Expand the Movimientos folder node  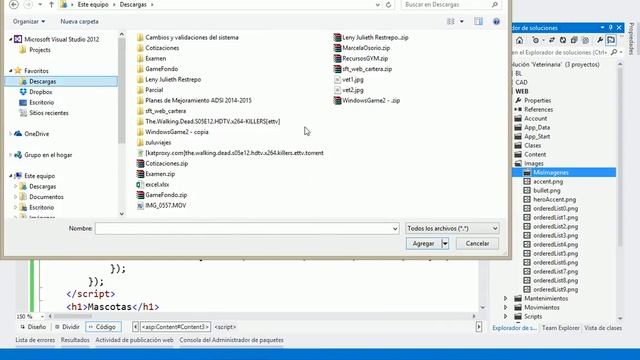pos(506,307)
